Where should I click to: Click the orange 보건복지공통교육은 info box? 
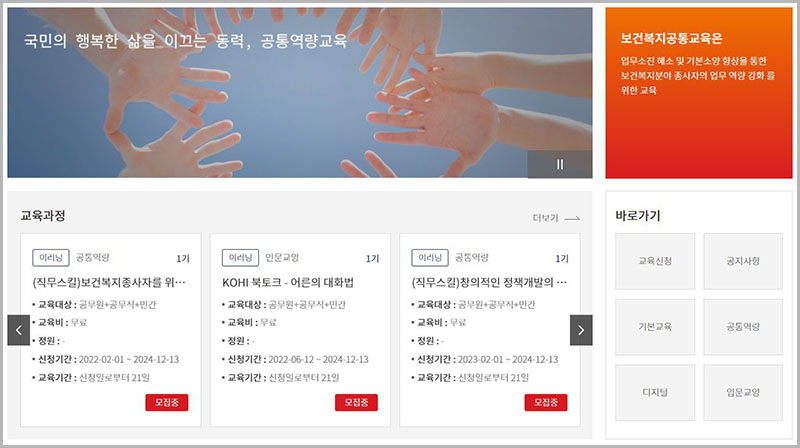tap(697, 92)
